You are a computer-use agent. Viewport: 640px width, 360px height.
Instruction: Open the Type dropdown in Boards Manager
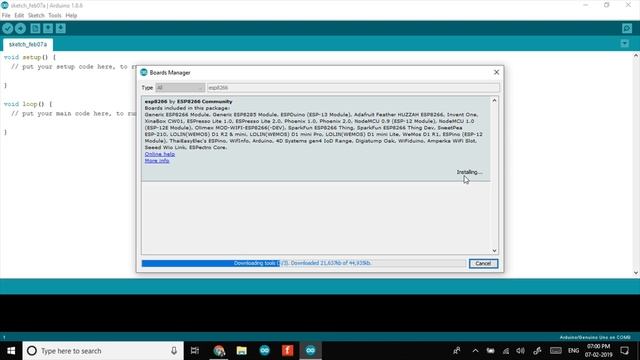click(x=180, y=88)
